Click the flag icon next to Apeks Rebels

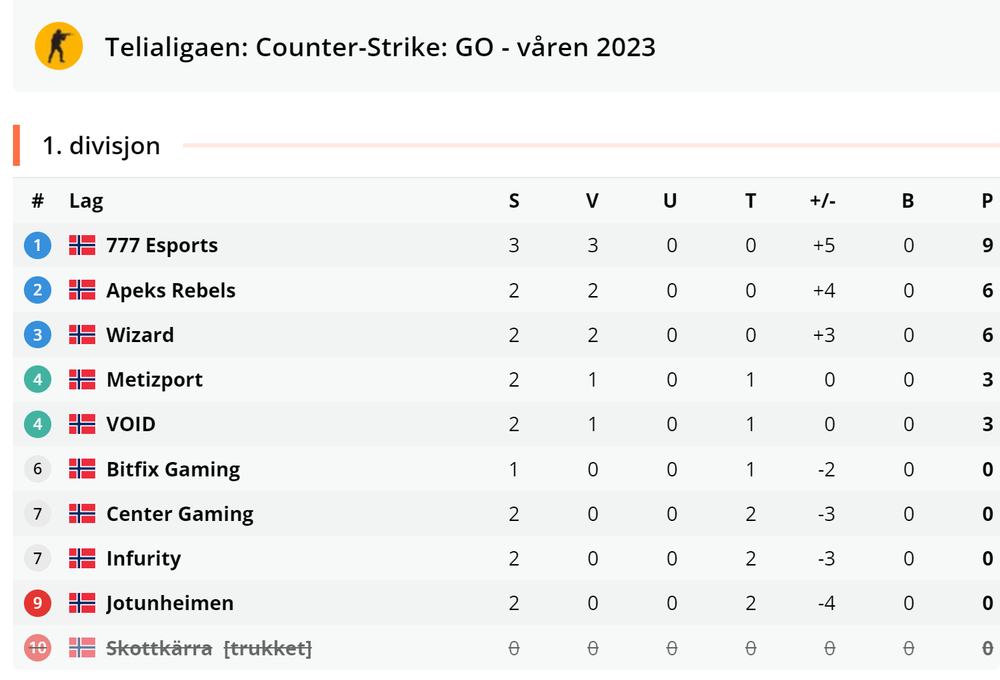(x=82, y=290)
